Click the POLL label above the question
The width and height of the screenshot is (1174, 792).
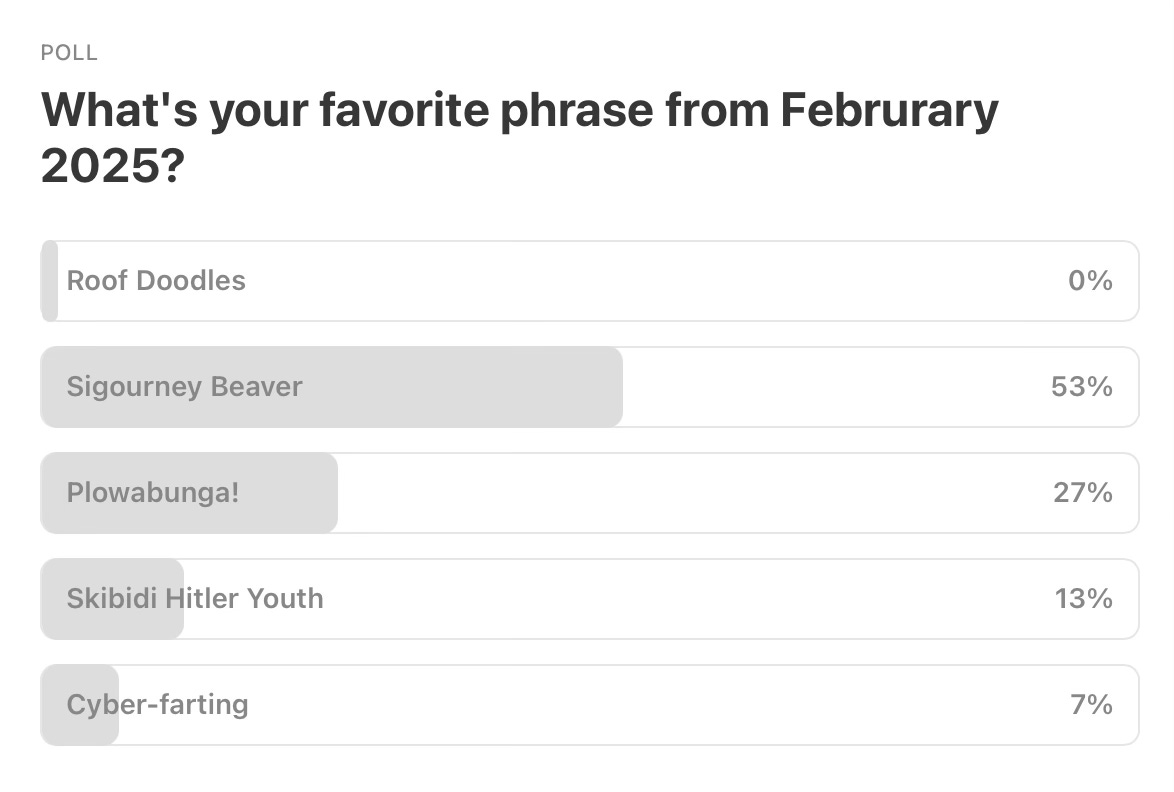tap(69, 52)
